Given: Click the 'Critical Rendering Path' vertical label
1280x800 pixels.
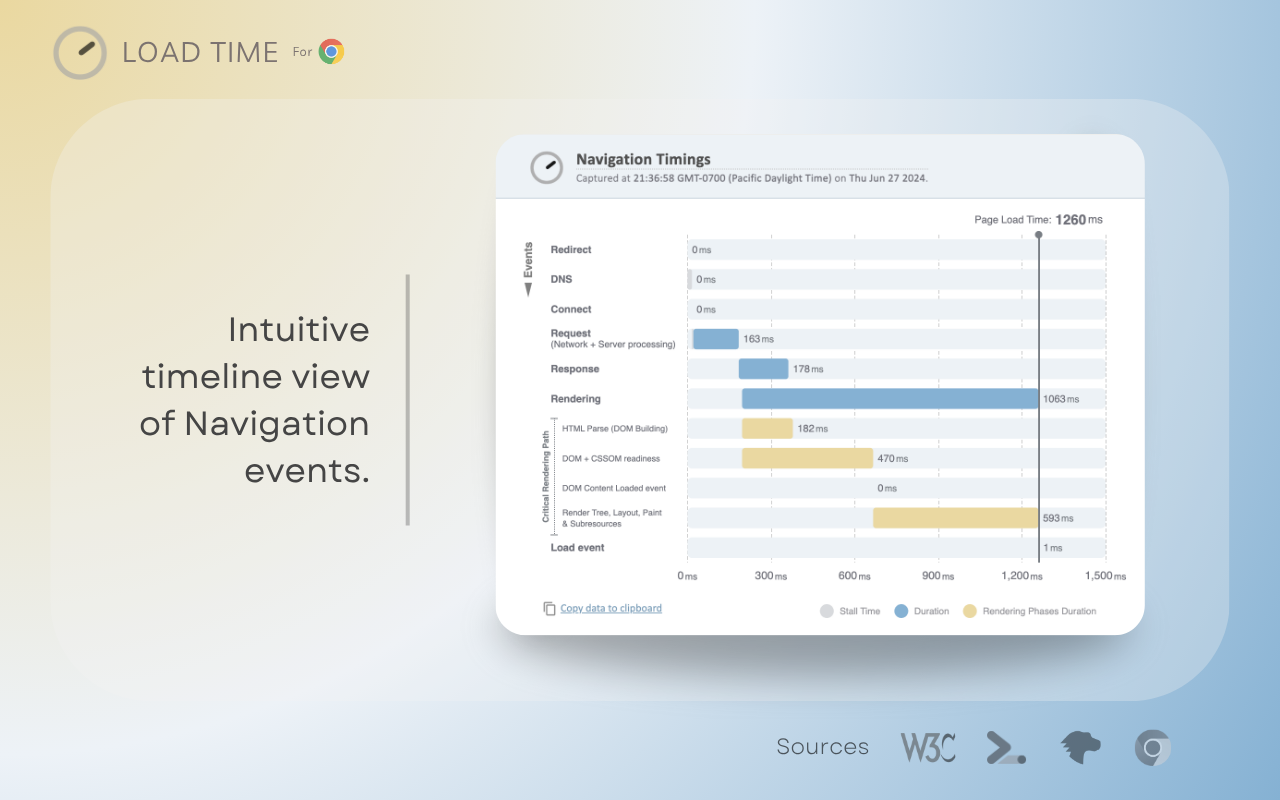Looking at the screenshot, I should pos(546,478).
